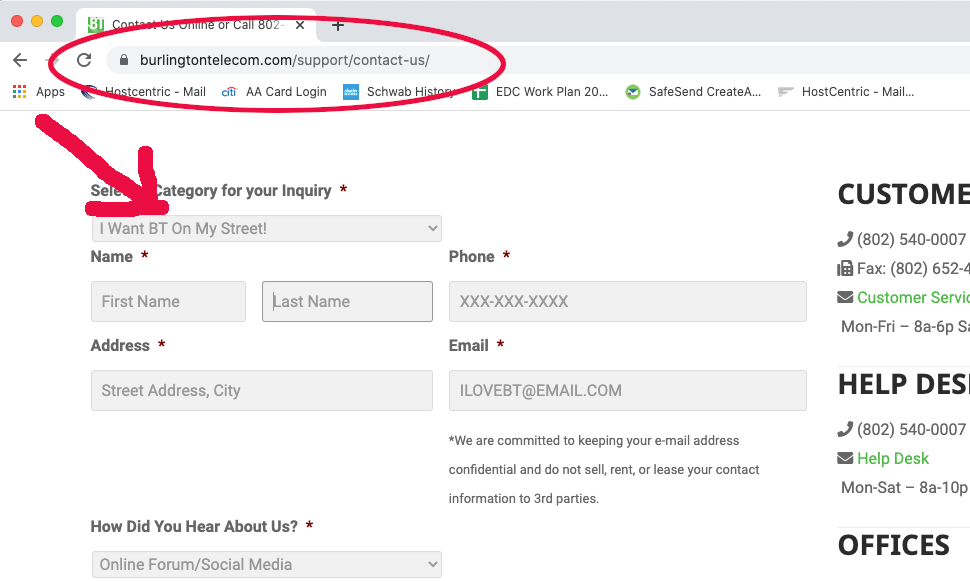Click the email confidentiality notice text
Viewport: 970px width, 581px height.
click(604, 470)
